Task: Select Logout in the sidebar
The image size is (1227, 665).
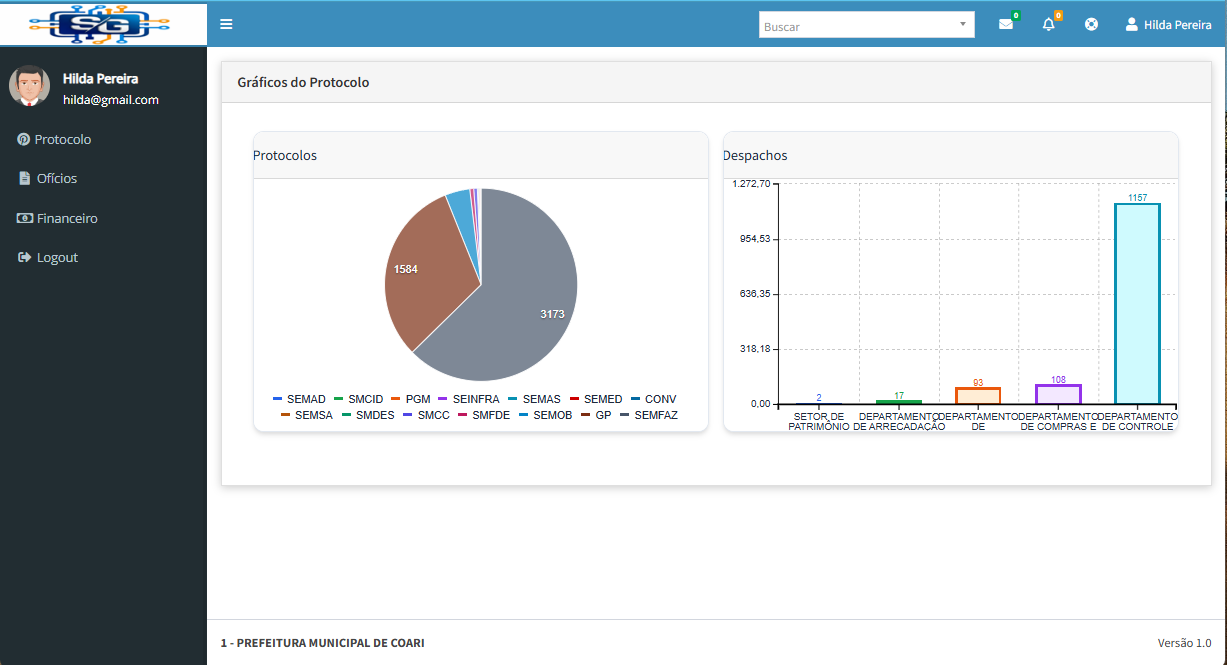Action: tap(103, 257)
